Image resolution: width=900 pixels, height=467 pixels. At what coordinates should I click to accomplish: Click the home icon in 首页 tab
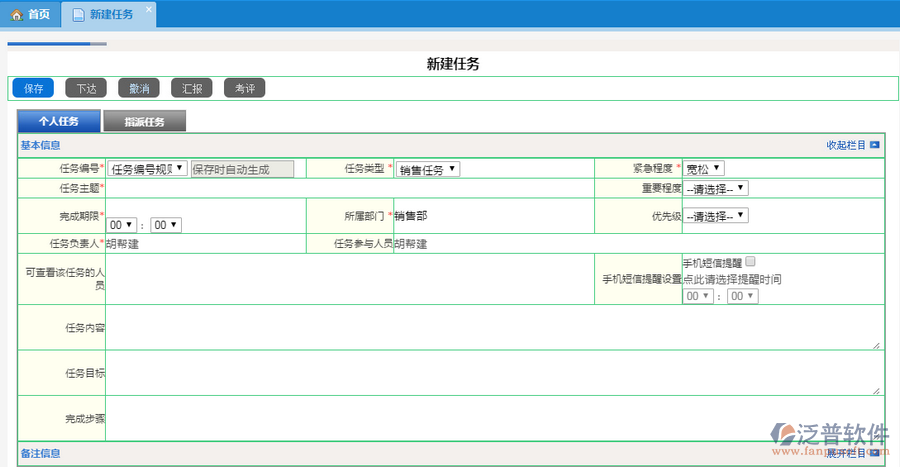coord(17,14)
